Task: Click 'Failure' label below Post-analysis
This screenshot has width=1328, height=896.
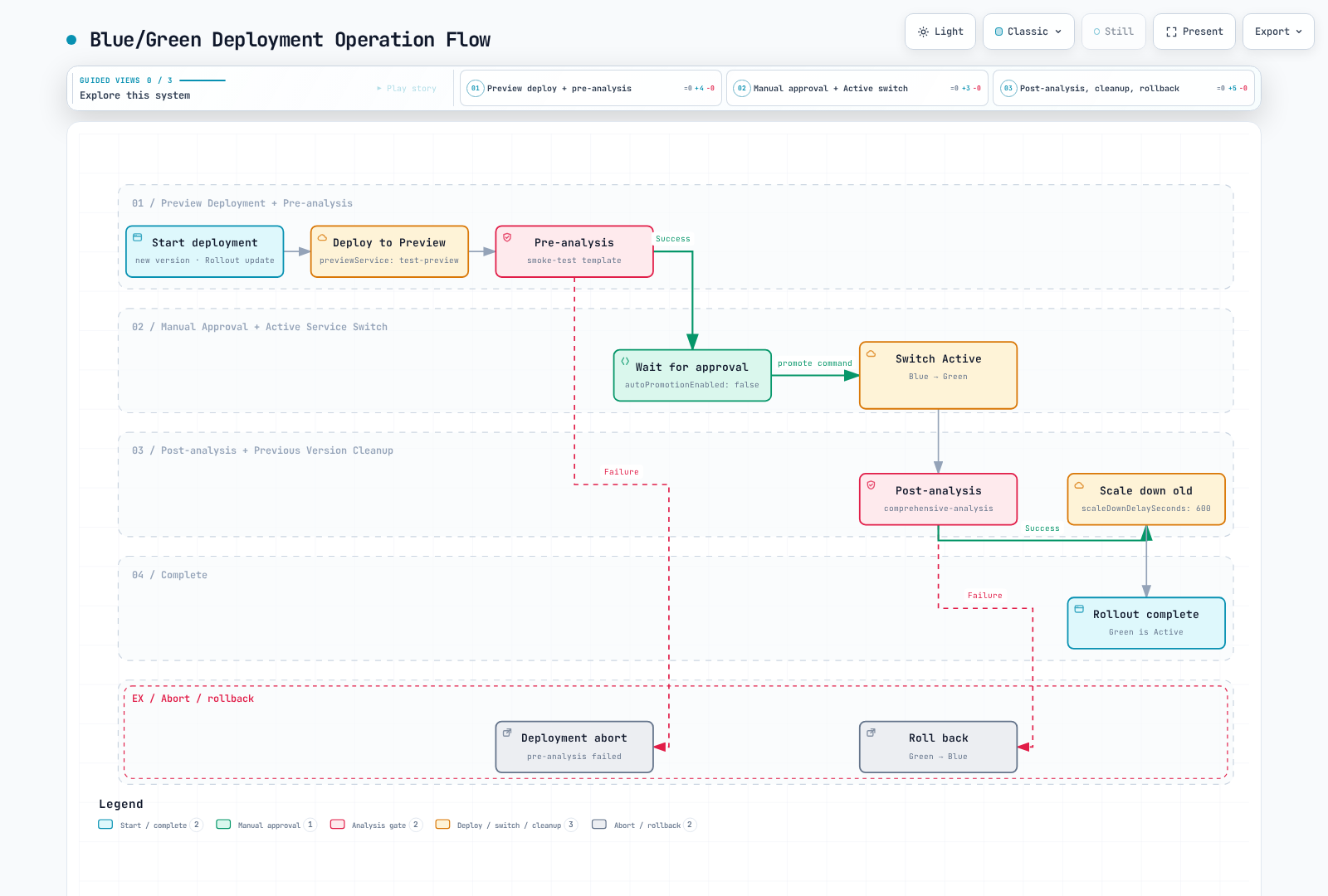Action: pos(984,596)
